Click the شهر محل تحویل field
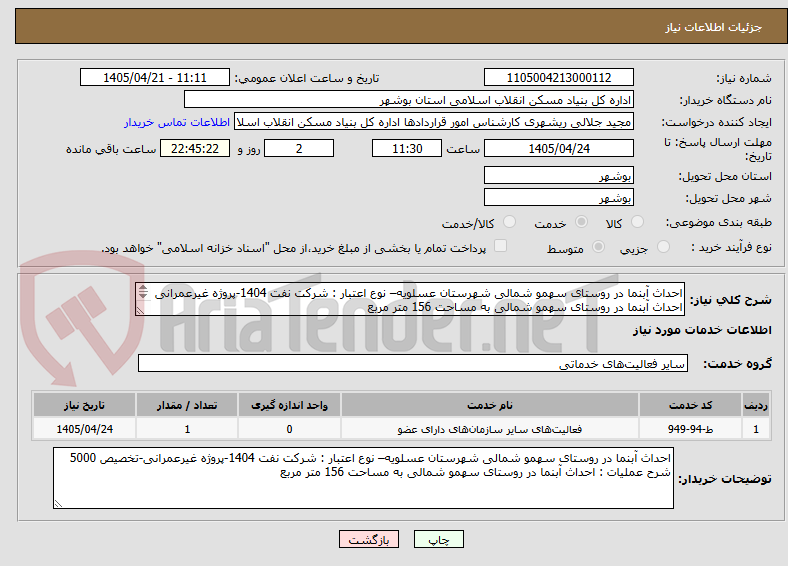 (559, 197)
